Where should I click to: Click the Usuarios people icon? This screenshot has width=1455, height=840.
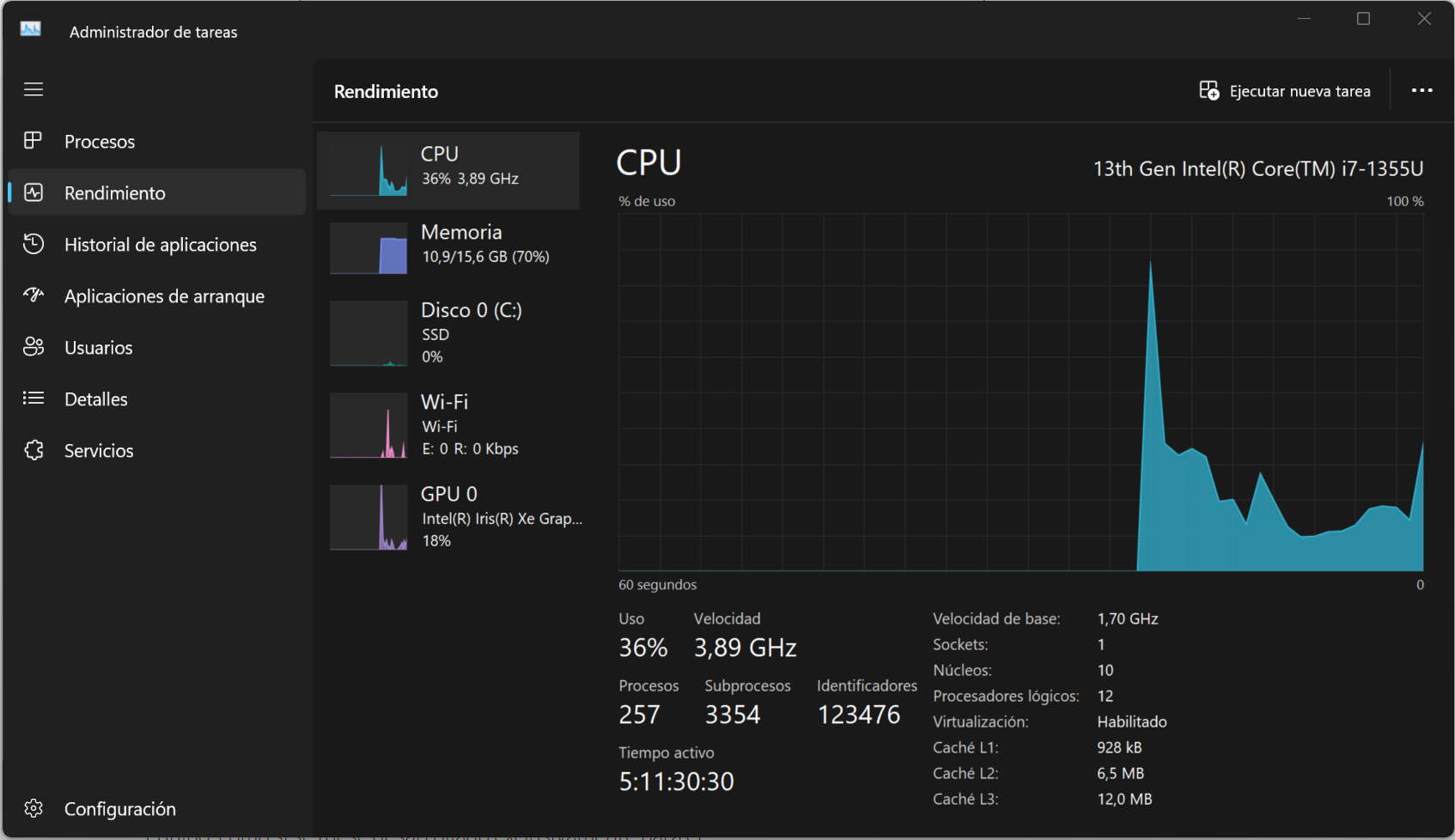tap(33, 347)
